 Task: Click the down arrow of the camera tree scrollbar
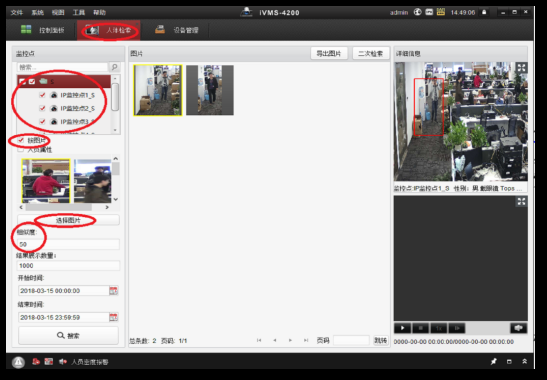[x=115, y=130]
